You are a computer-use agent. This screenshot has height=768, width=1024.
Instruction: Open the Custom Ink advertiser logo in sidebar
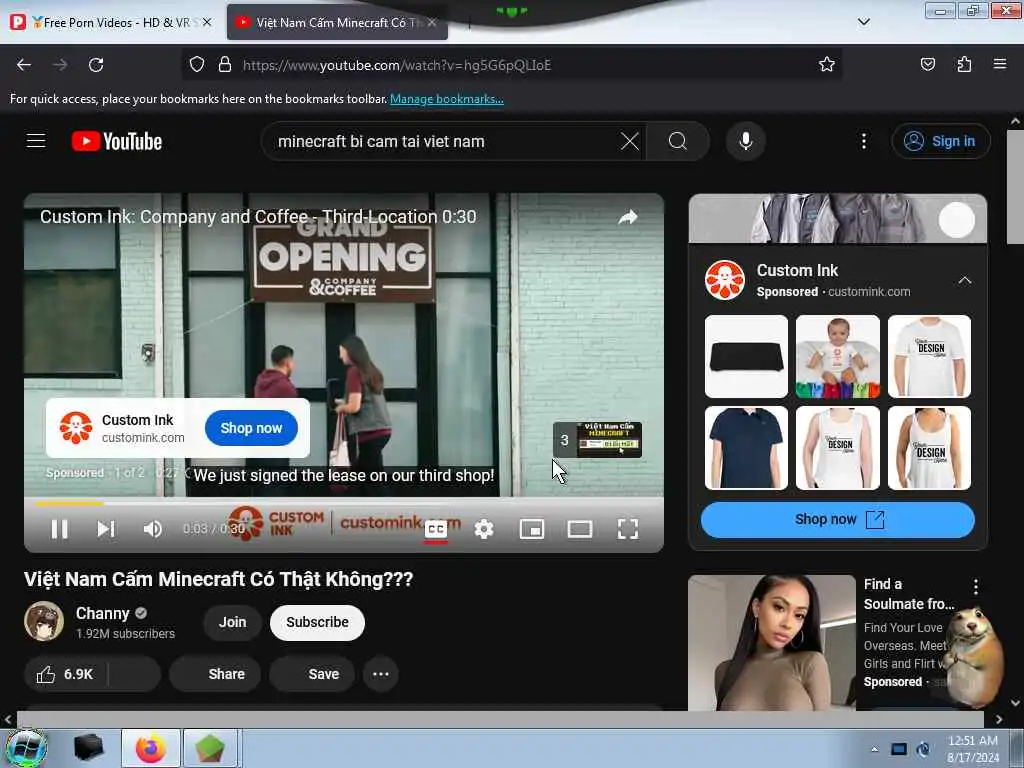(x=724, y=280)
